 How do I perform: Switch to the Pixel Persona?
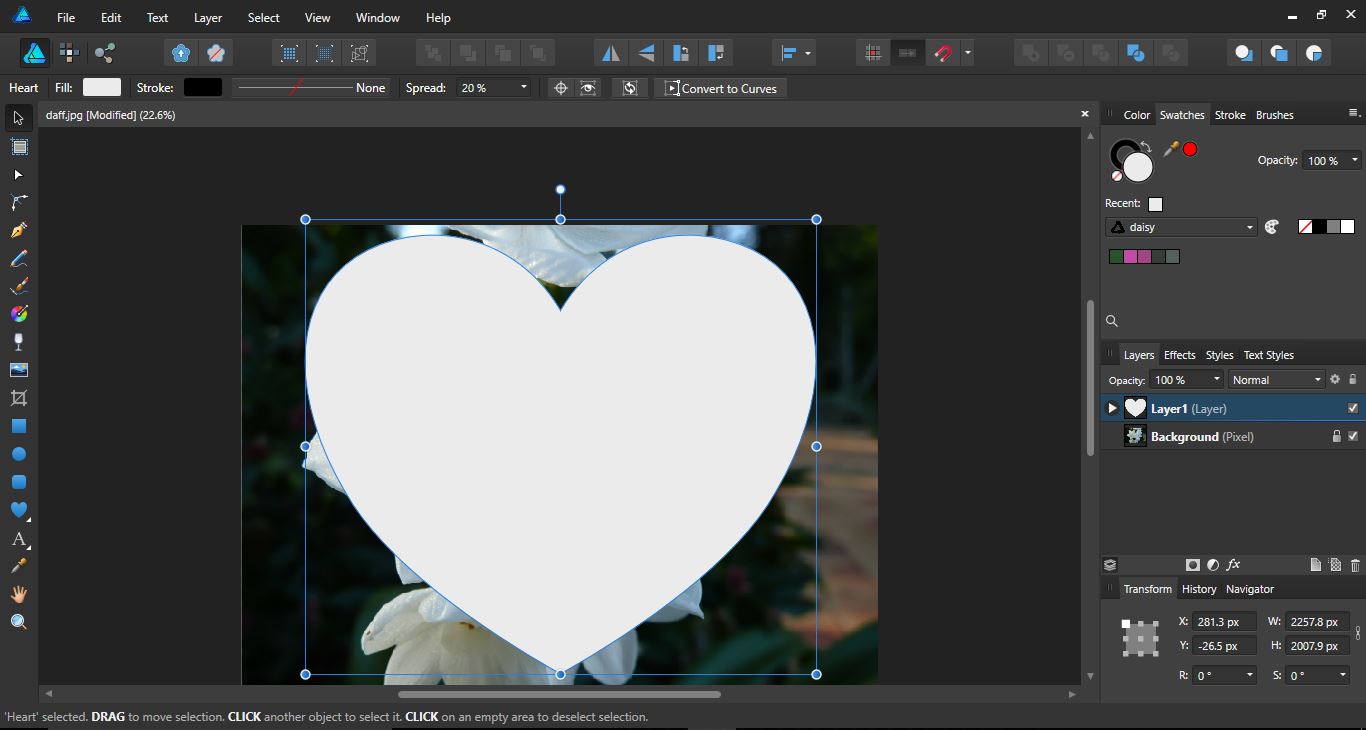69,53
